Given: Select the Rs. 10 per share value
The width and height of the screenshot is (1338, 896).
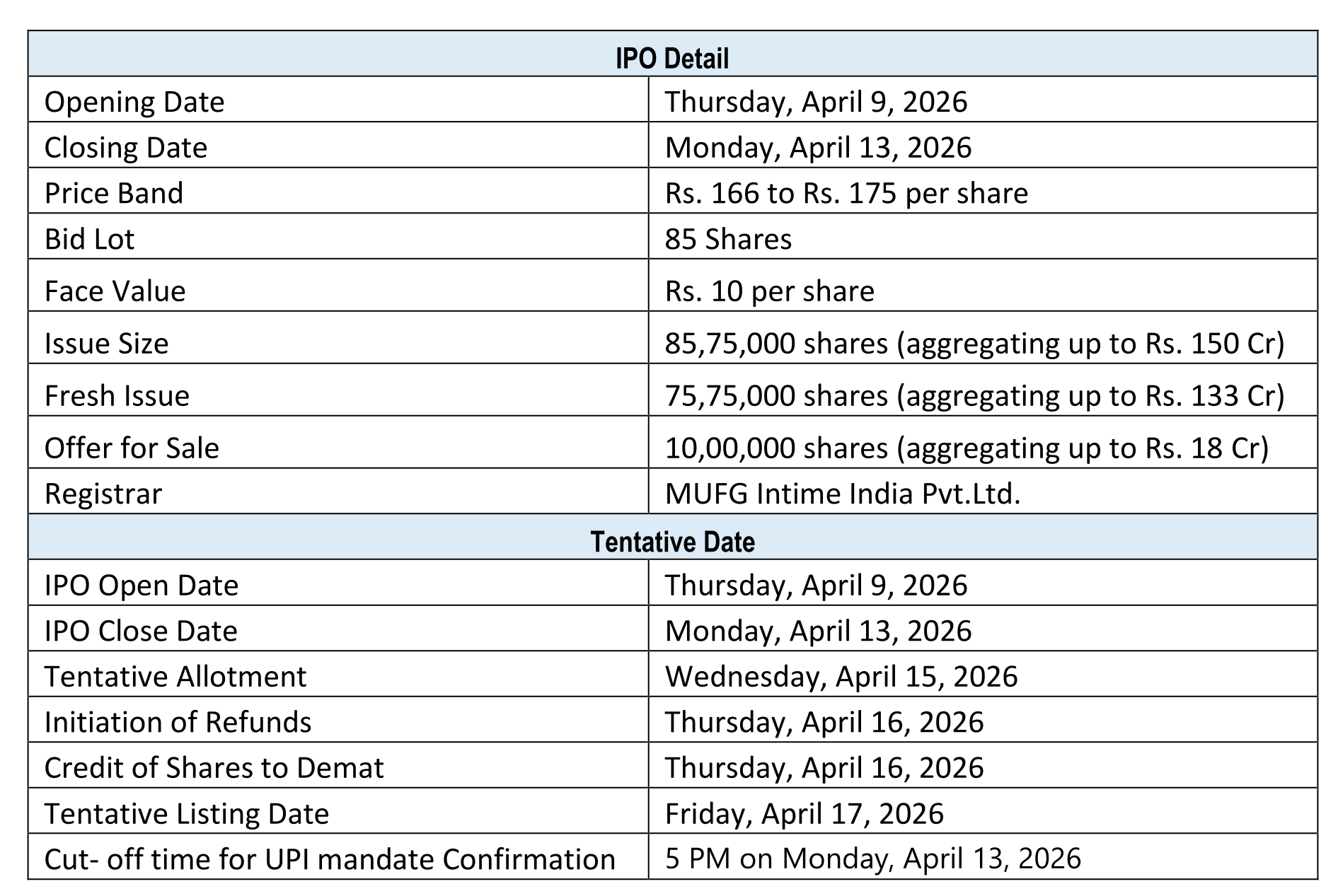Looking at the screenshot, I should [x=769, y=291].
